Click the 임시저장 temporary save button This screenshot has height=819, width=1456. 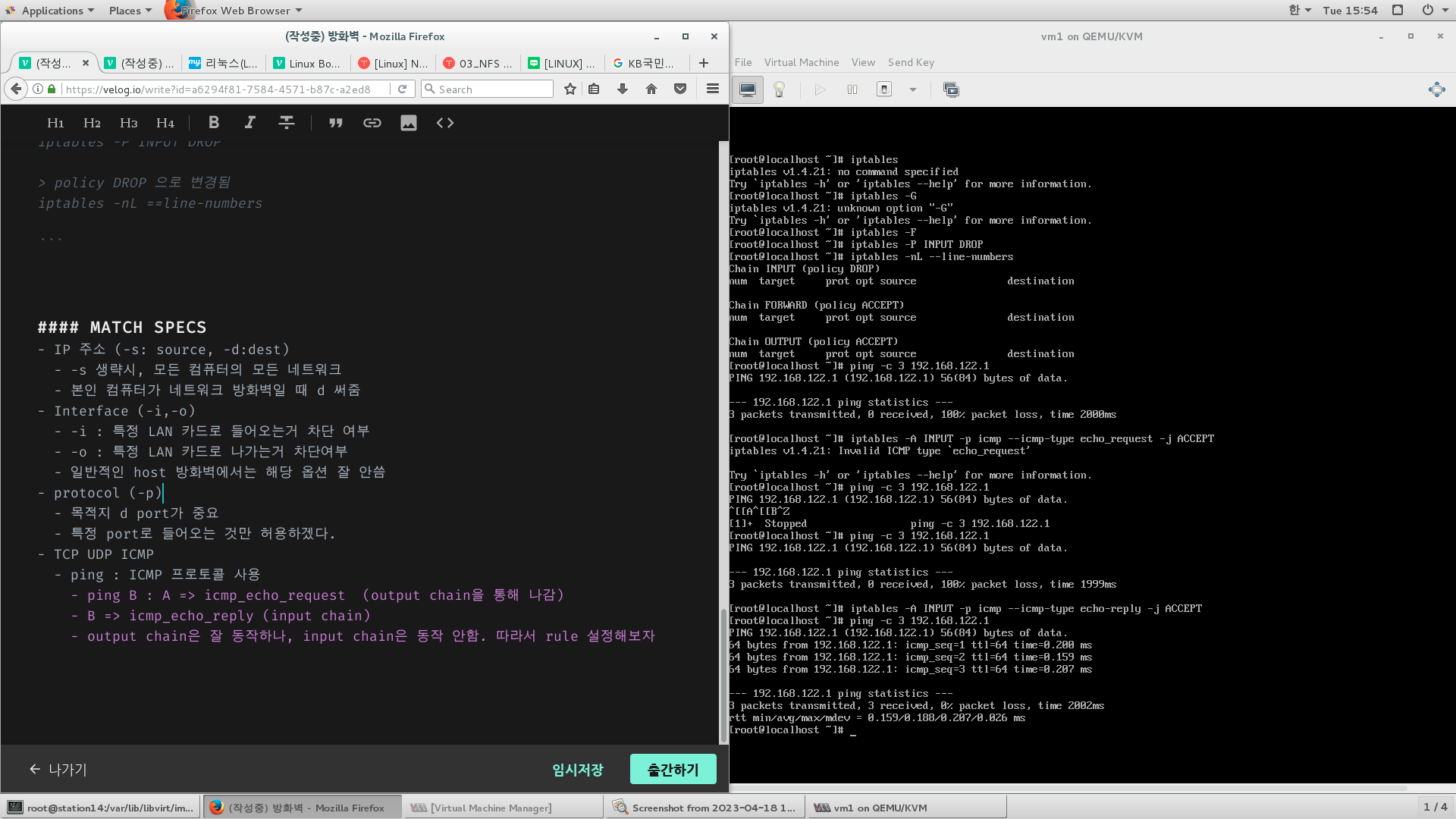click(577, 769)
